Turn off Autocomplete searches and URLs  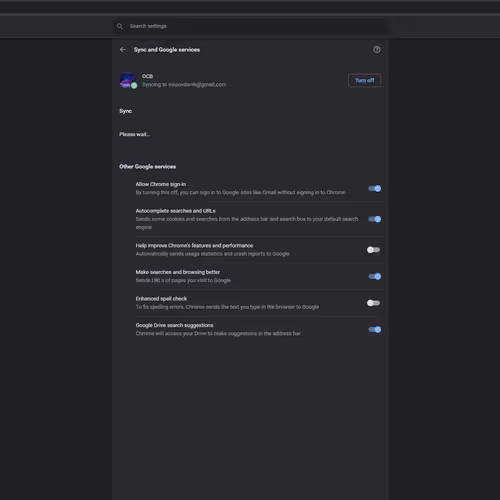click(x=374, y=219)
